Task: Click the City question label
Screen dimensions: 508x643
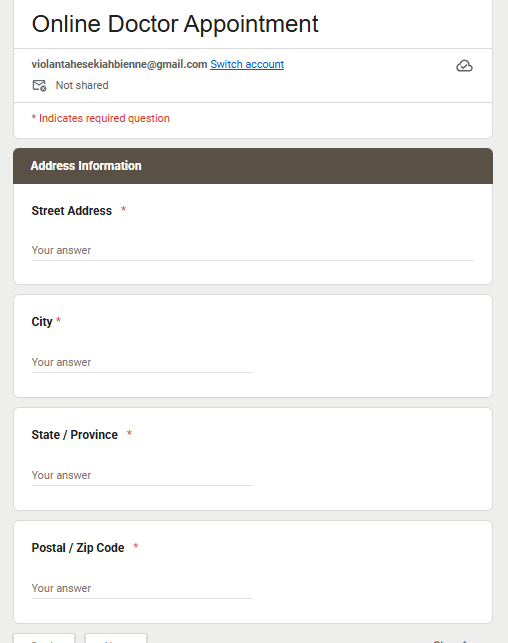Action: pyautogui.click(x=42, y=322)
